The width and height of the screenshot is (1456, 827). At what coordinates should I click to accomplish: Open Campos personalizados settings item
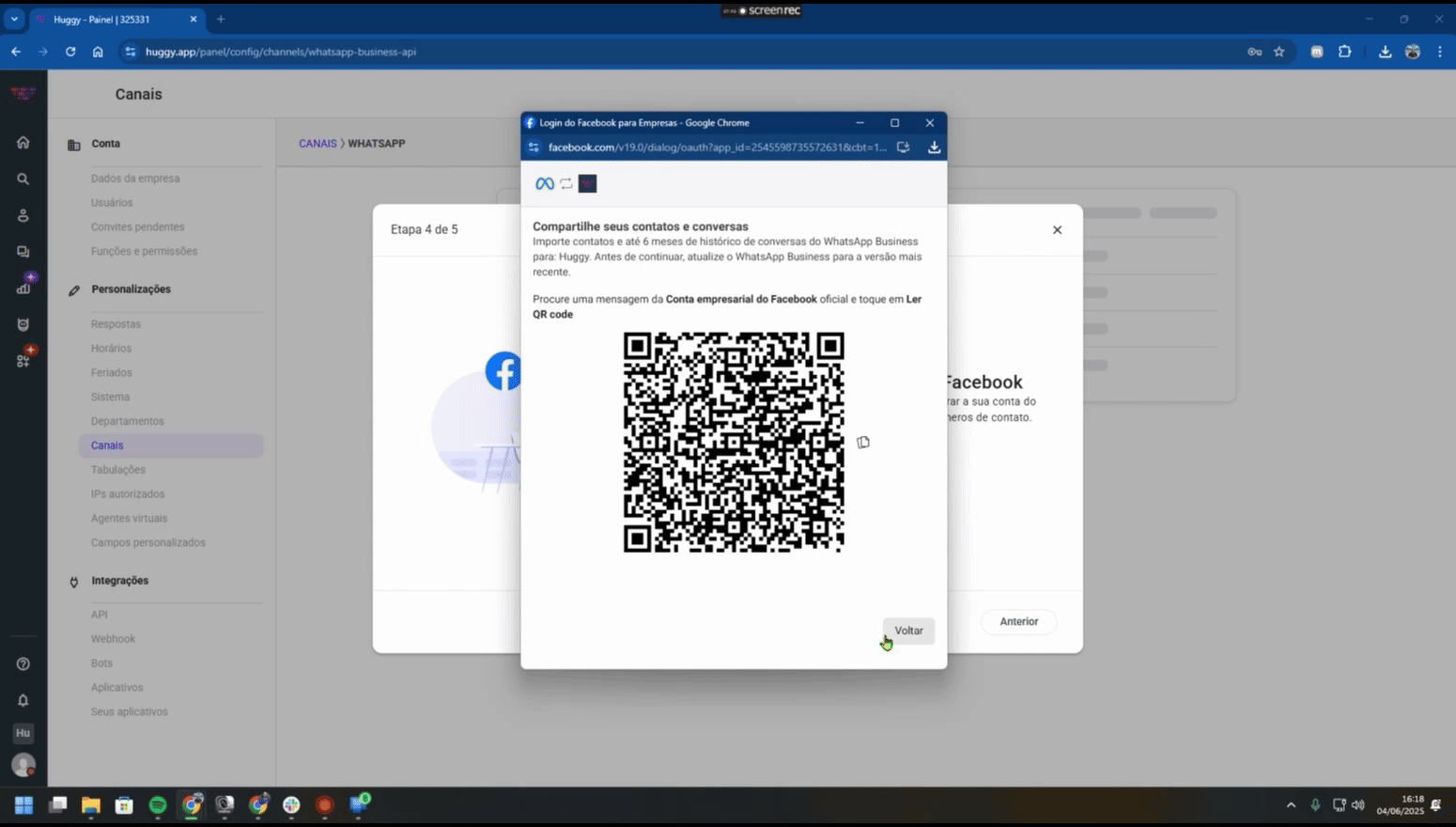[x=147, y=543]
